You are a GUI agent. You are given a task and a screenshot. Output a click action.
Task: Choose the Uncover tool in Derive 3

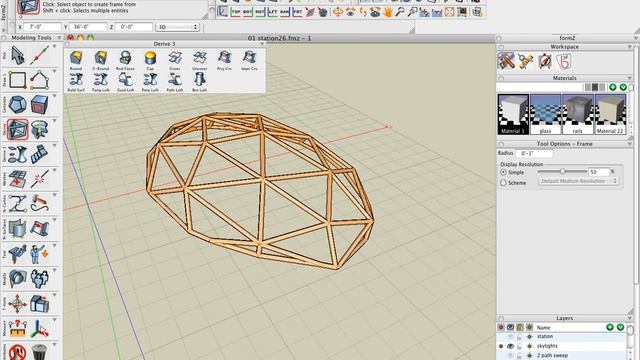coord(200,60)
